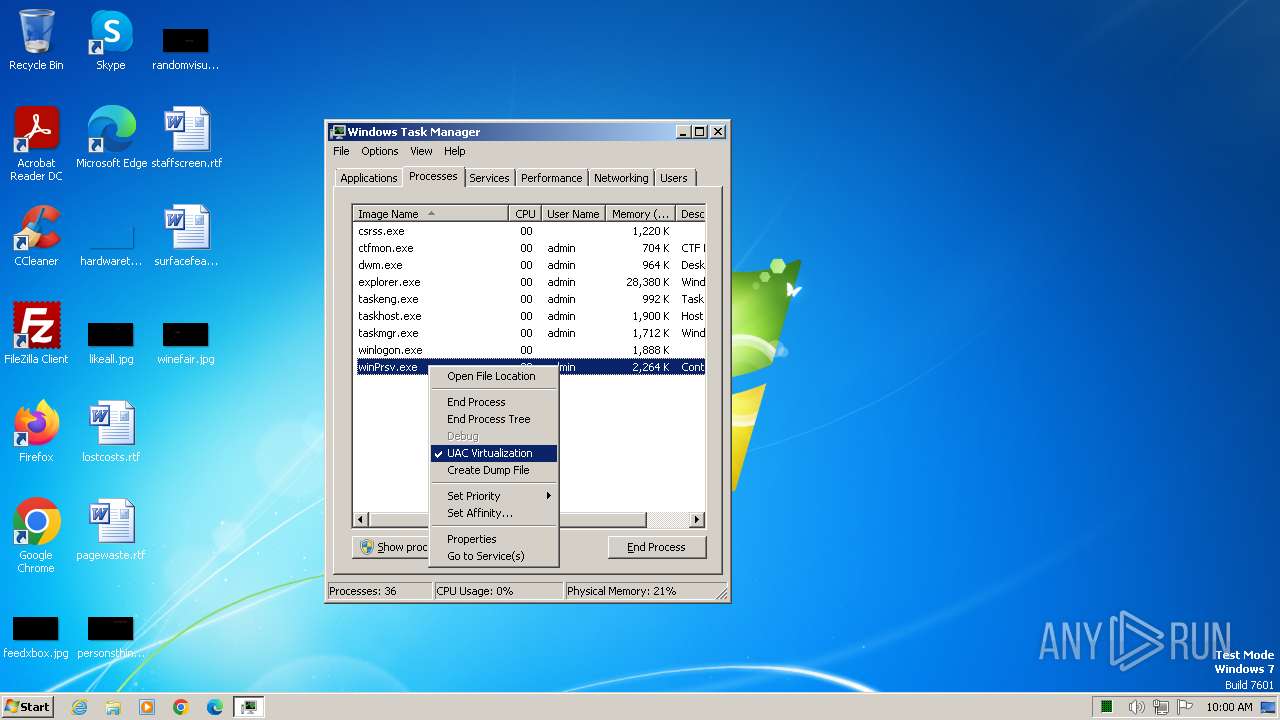1280x720 pixels.
Task: Click the End Process button
Action: click(x=657, y=547)
